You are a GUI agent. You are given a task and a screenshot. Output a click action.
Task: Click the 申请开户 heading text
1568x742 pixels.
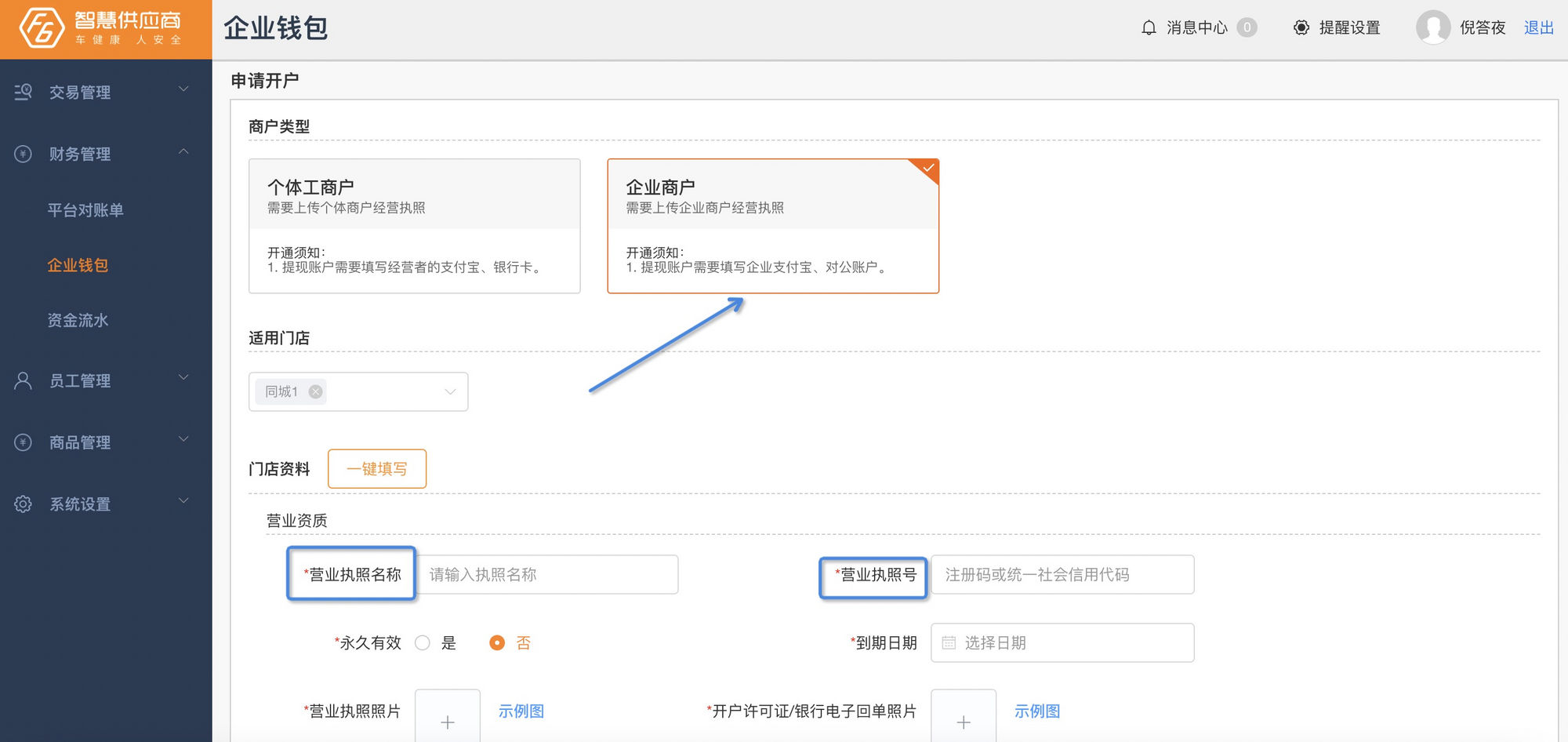[x=265, y=80]
